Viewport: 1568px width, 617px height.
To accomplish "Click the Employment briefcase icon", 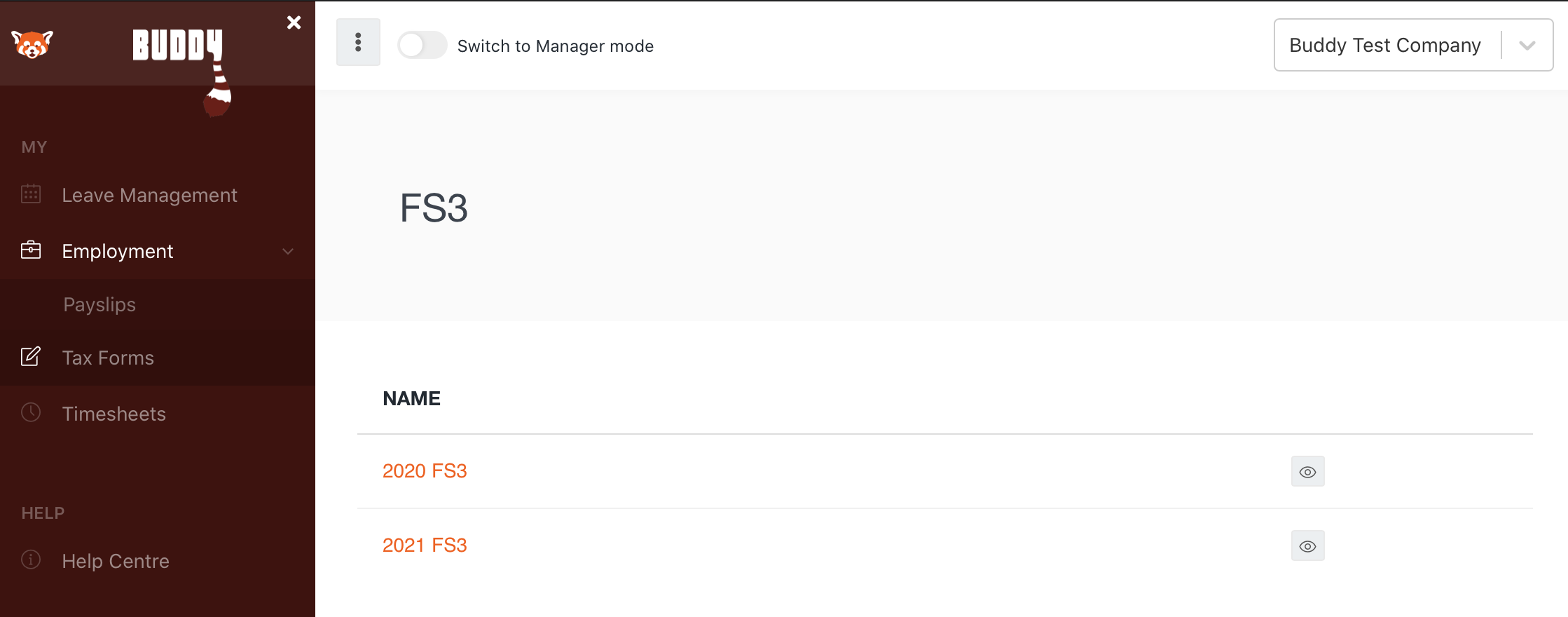I will 31,250.
